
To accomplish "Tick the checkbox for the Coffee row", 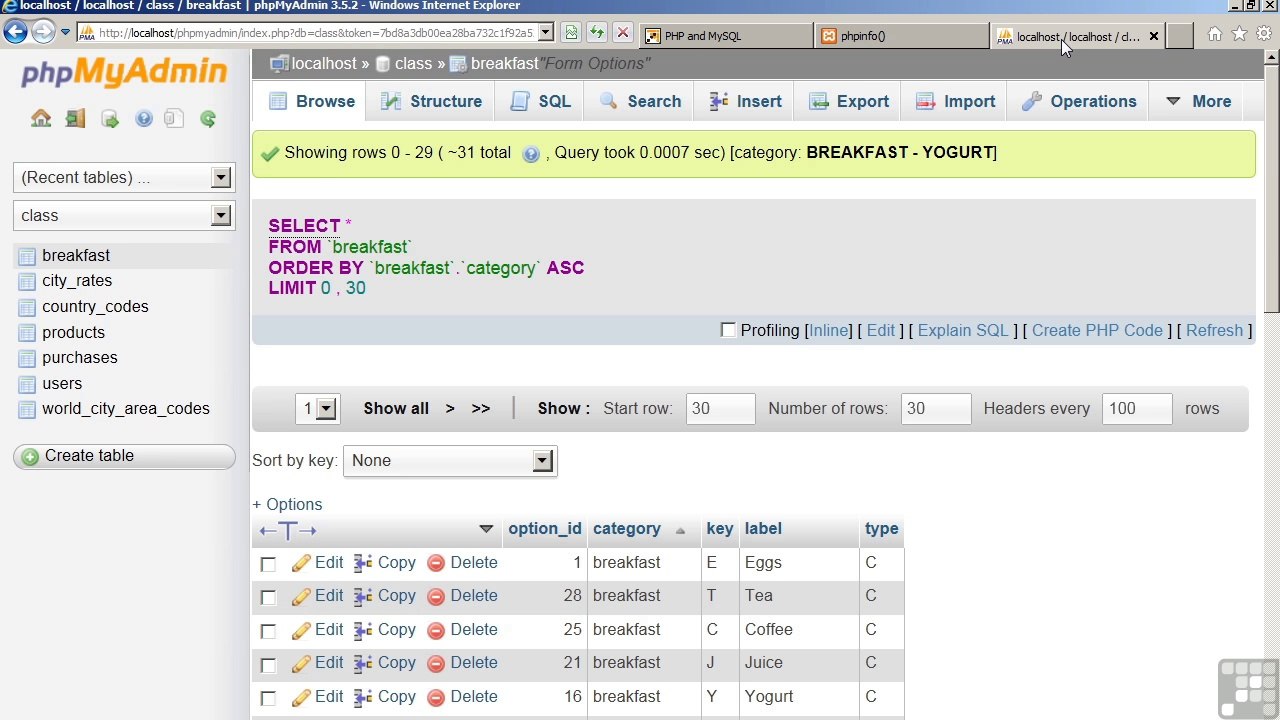I will click(x=268, y=631).
